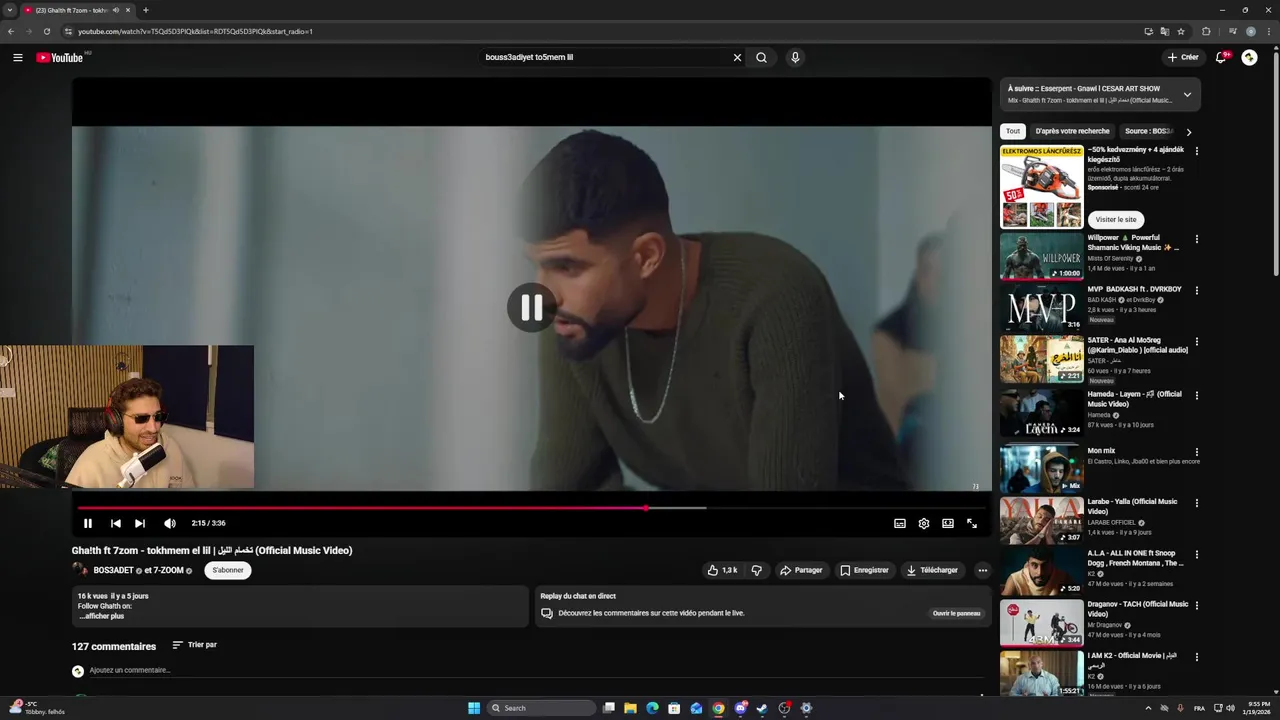Skip to the previous video
The height and width of the screenshot is (720, 1280).
tap(115, 523)
